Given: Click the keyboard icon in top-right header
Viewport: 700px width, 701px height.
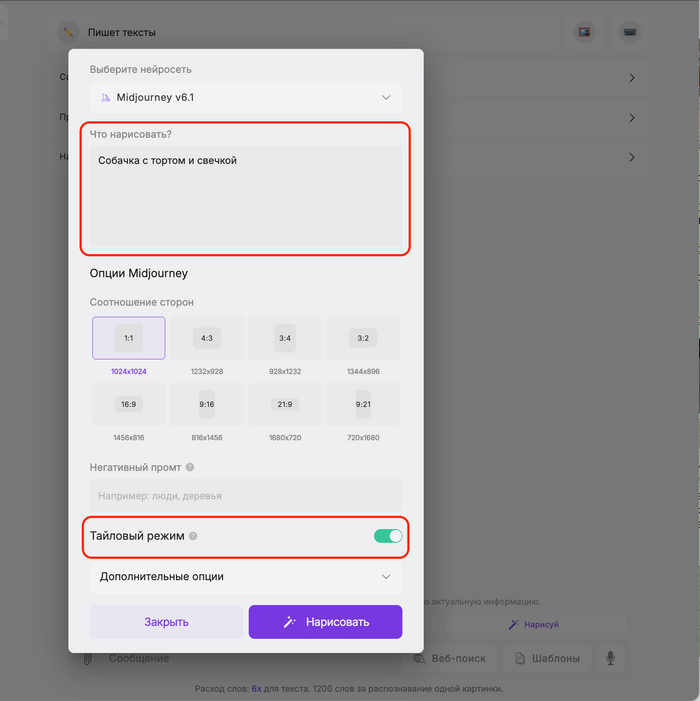Looking at the screenshot, I should click(629, 32).
